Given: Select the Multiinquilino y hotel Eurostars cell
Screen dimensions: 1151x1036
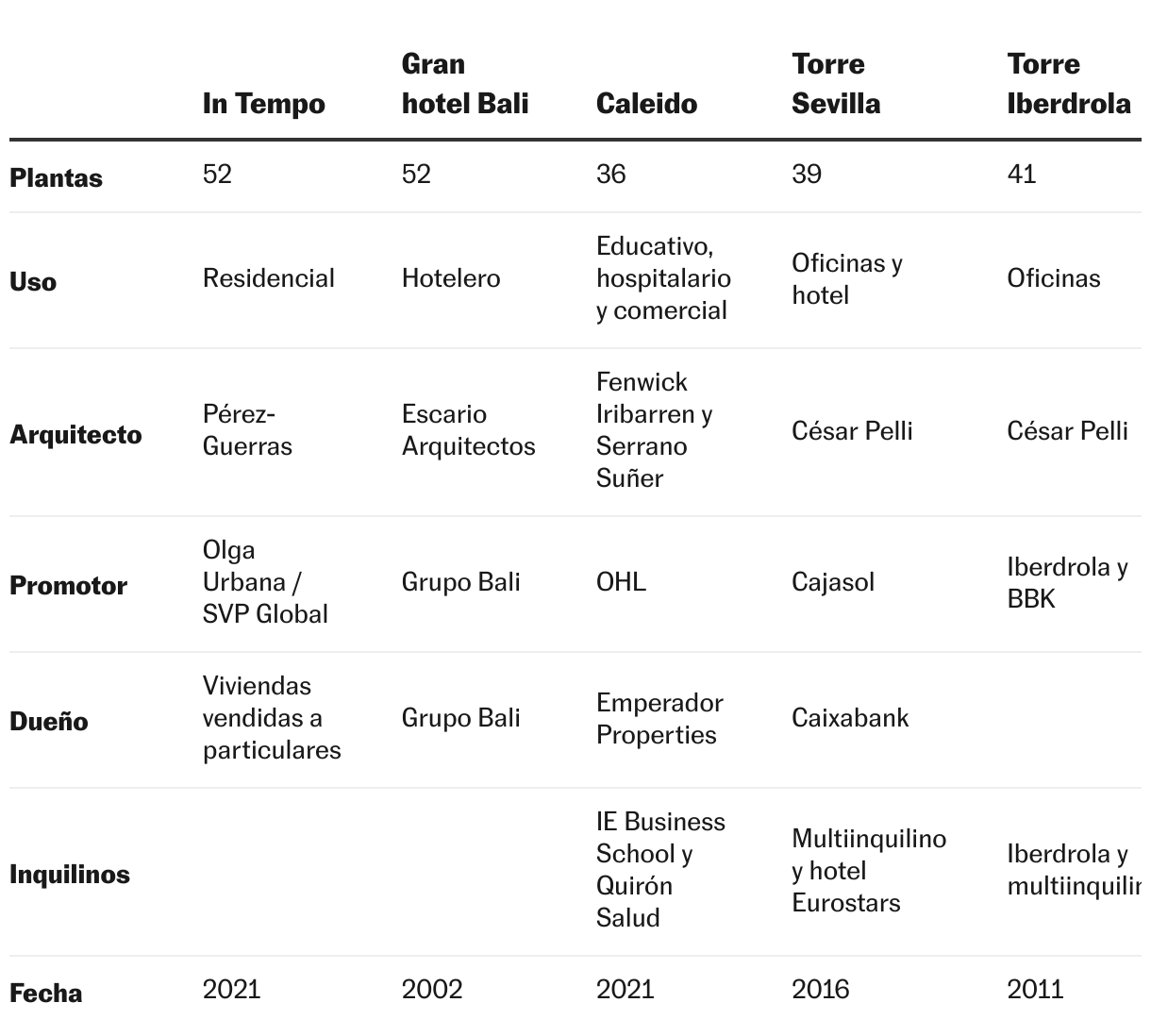Looking at the screenshot, I should (868, 871).
